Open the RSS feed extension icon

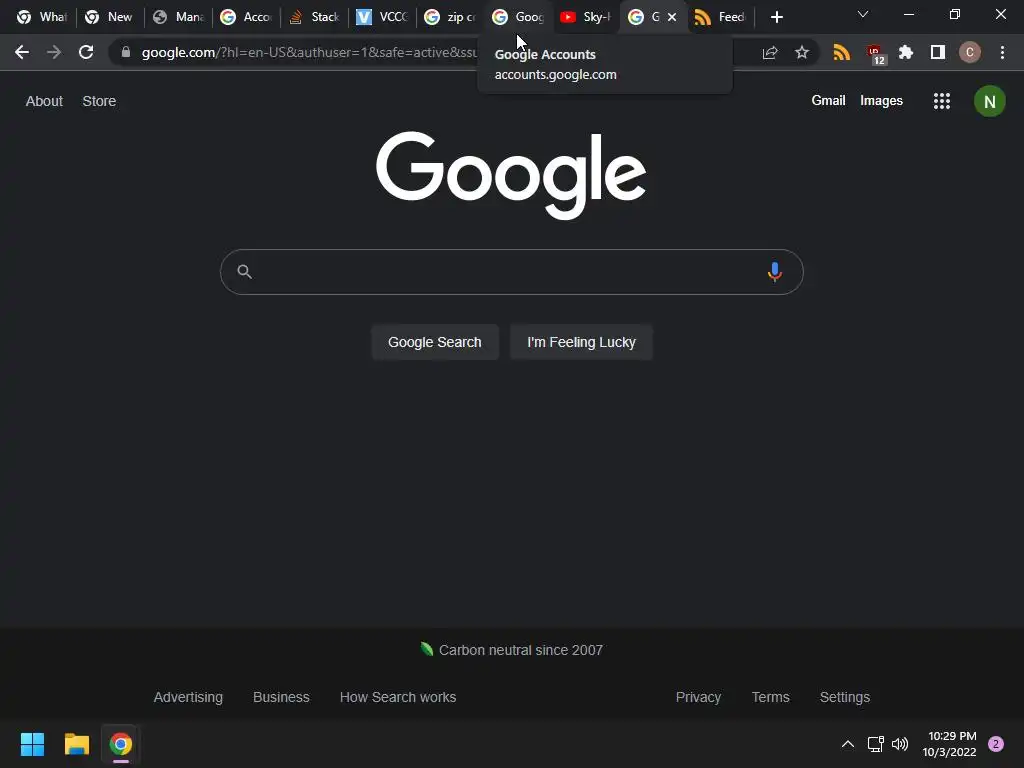tap(842, 52)
